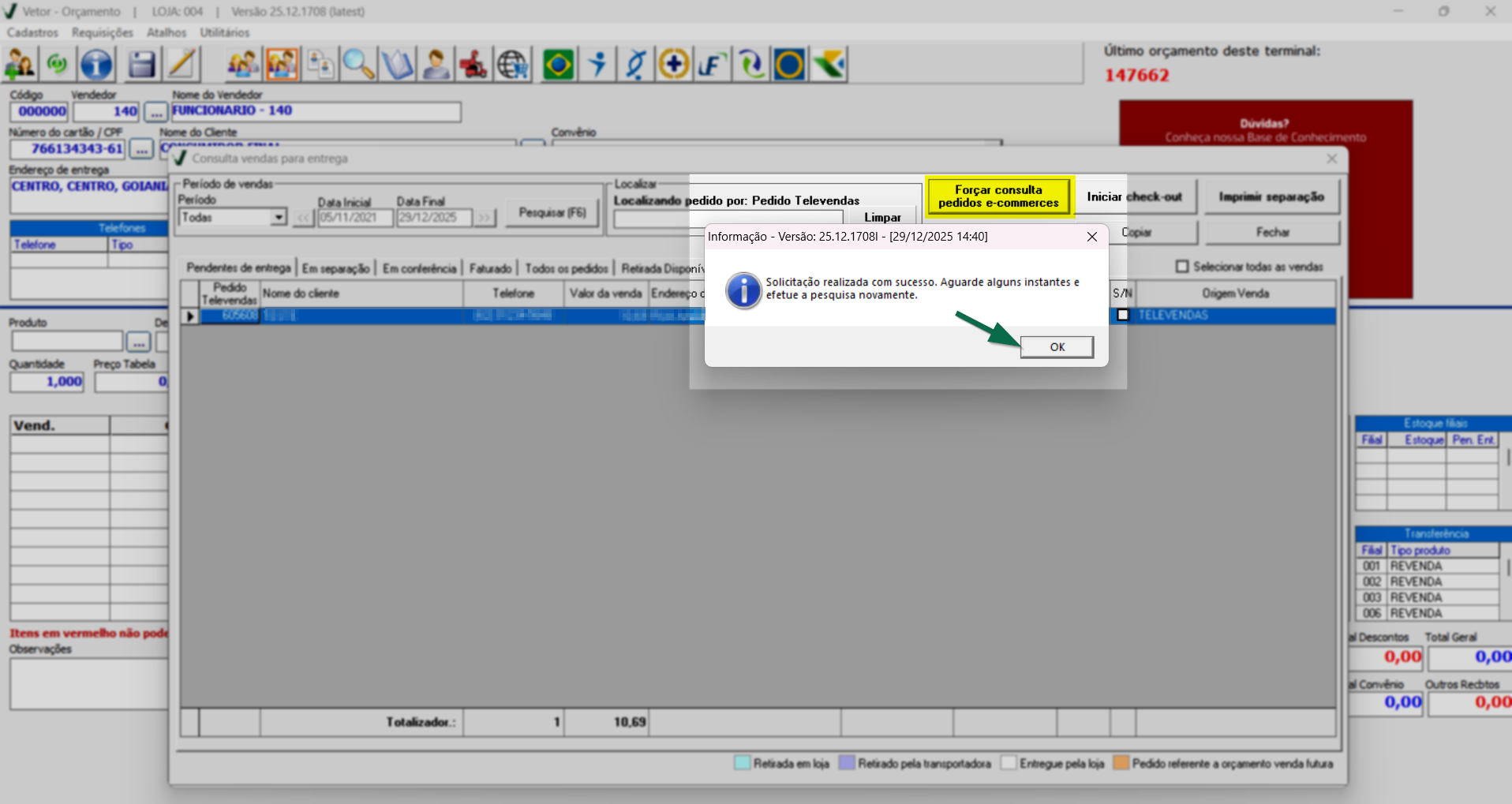This screenshot has height=804, width=1512.
Task: Toggle the S/N checkbox on the TELEVENDAS row
Action: pos(1123,315)
